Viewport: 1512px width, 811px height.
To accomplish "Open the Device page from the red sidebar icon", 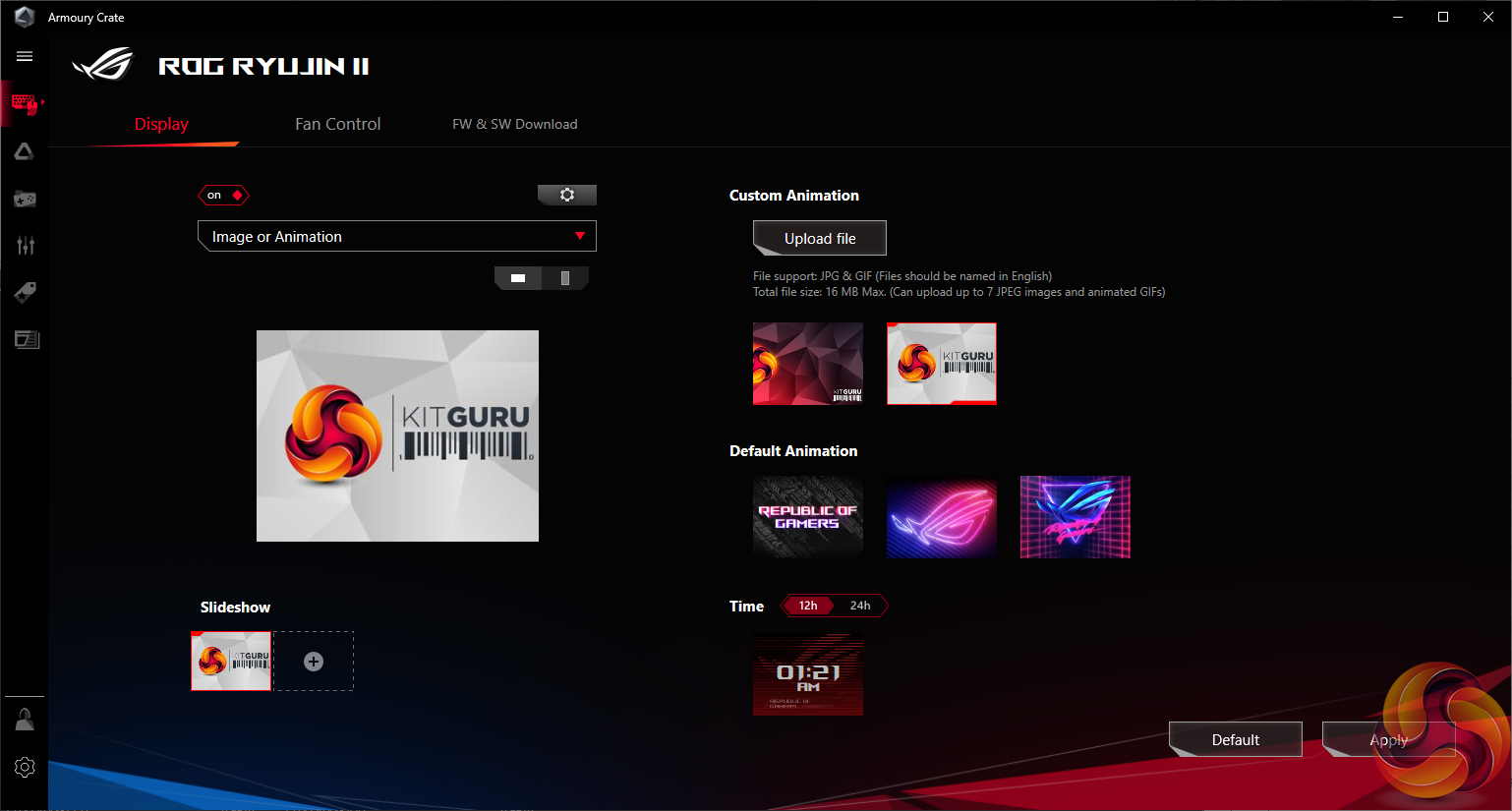I will click(25, 103).
